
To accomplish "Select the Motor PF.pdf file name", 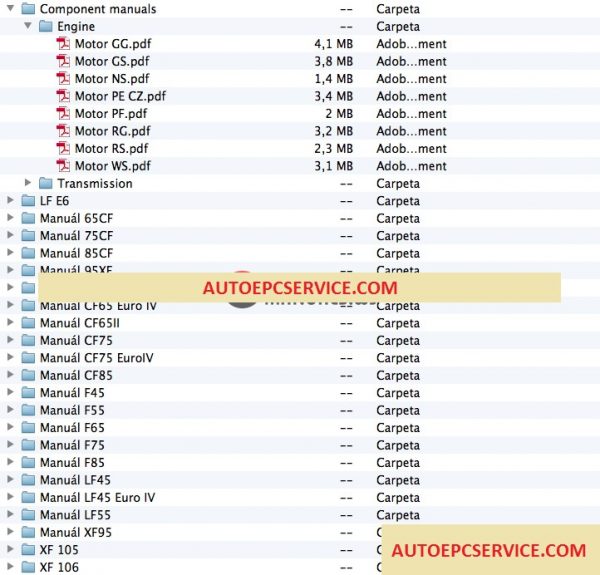I will [111, 114].
